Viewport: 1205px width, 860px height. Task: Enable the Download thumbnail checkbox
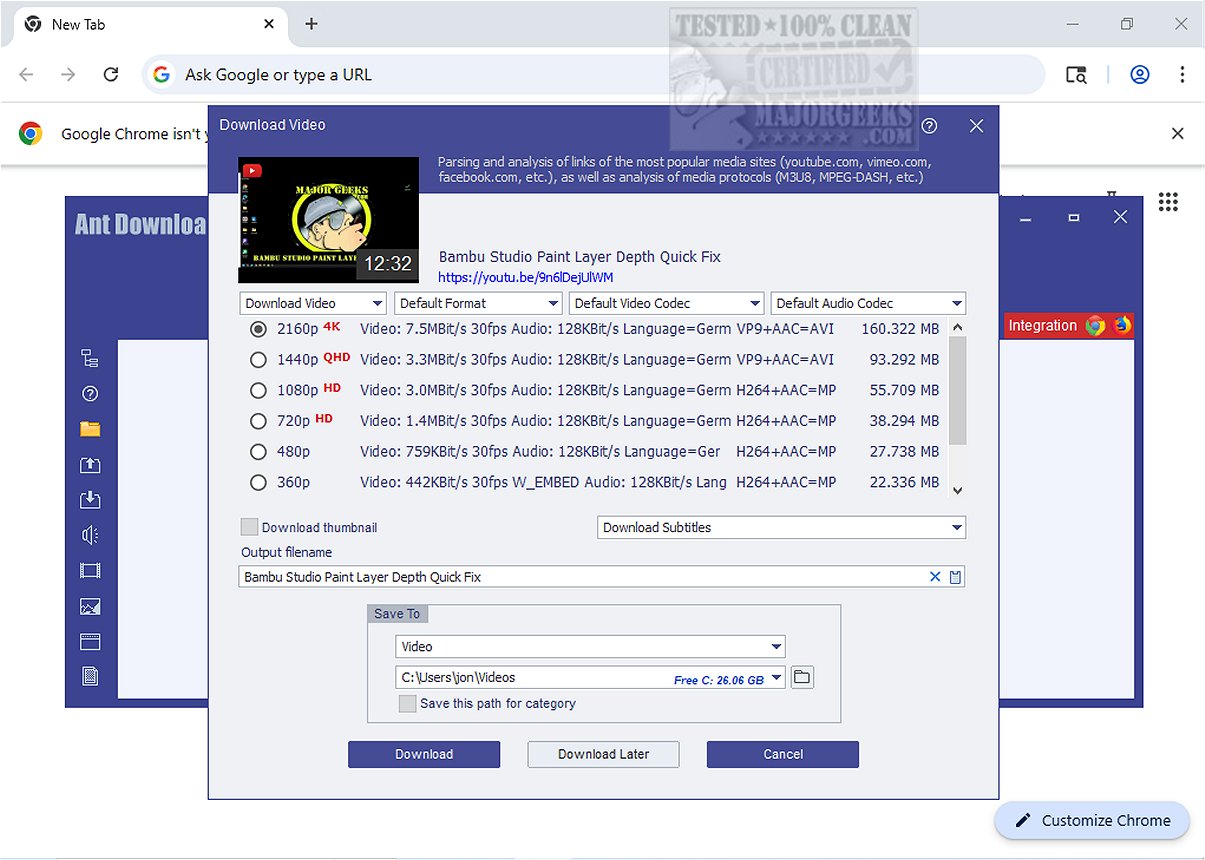click(250, 527)
